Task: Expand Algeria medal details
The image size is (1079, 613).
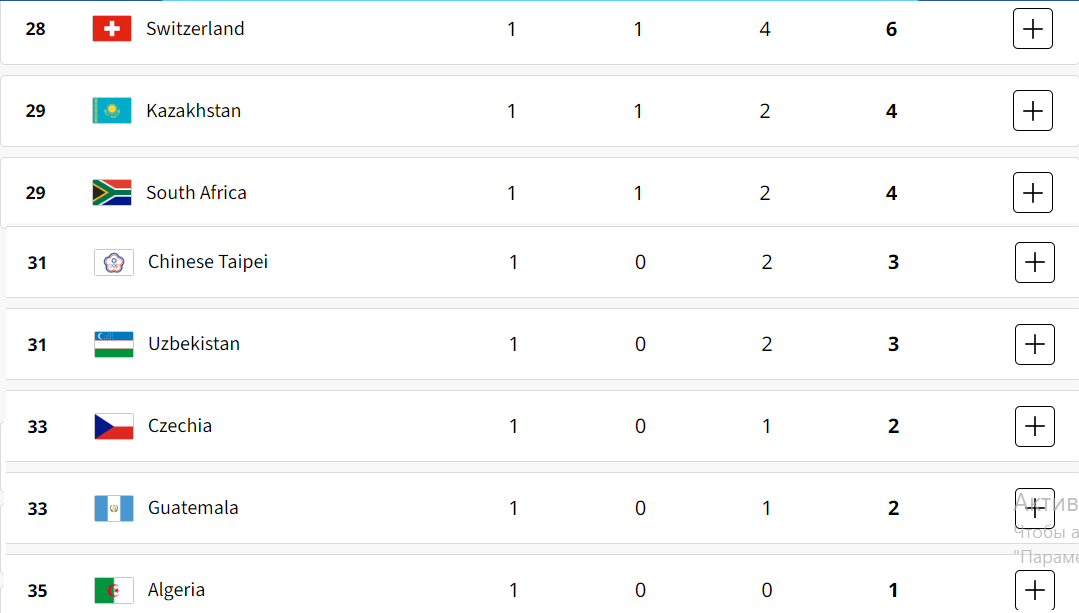Action: pos(1034,590)
